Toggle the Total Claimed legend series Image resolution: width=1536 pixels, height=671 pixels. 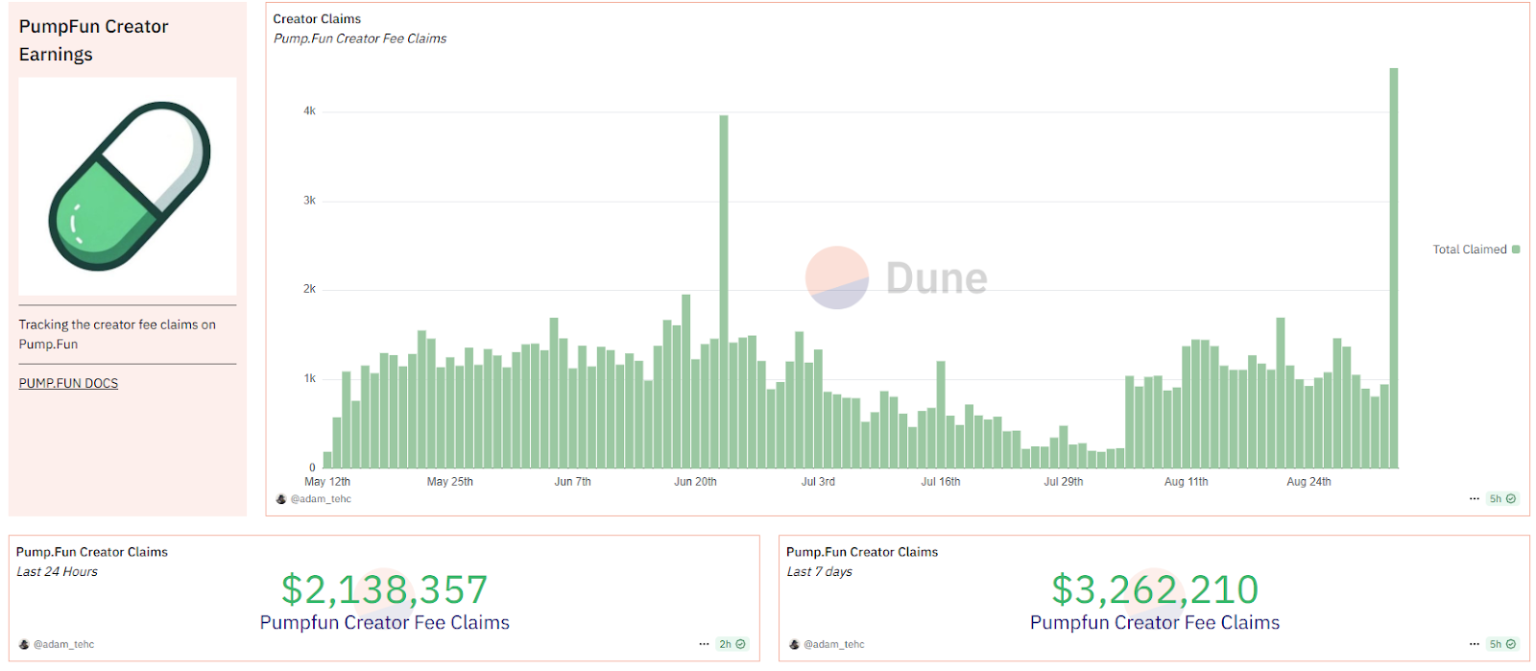coord(1469,249)
